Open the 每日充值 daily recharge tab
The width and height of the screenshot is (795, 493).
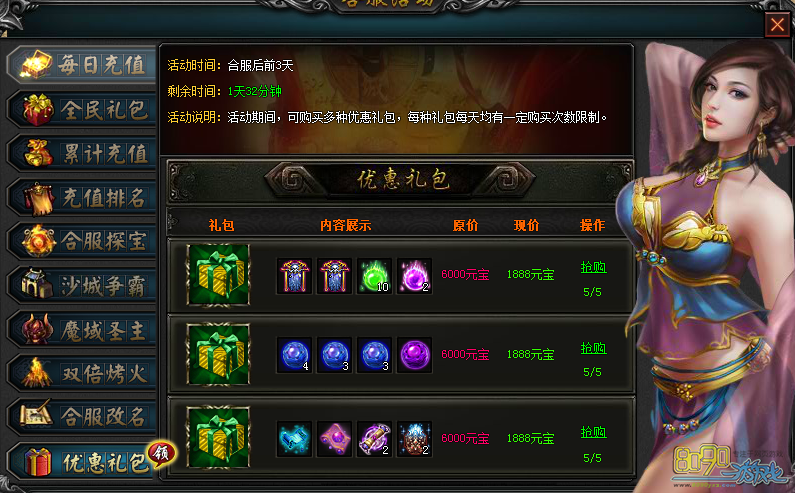(x=83, y=64)
